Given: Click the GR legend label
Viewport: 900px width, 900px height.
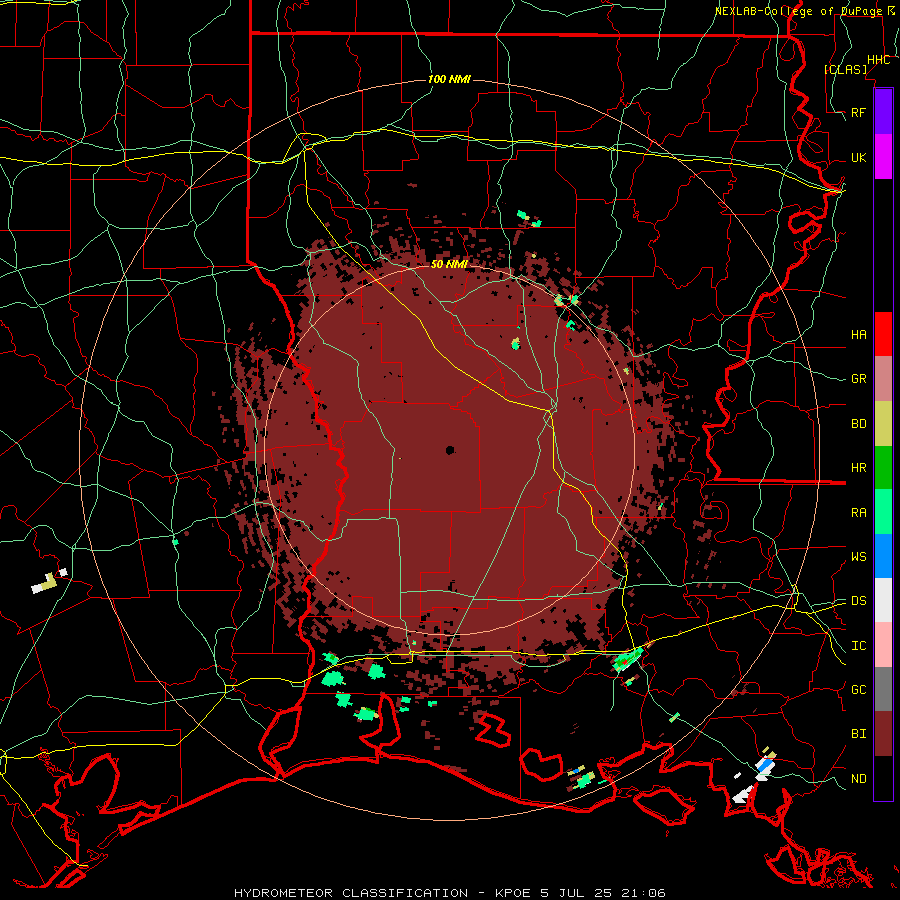Looking at the screenshot, I should tap(859, 379).
